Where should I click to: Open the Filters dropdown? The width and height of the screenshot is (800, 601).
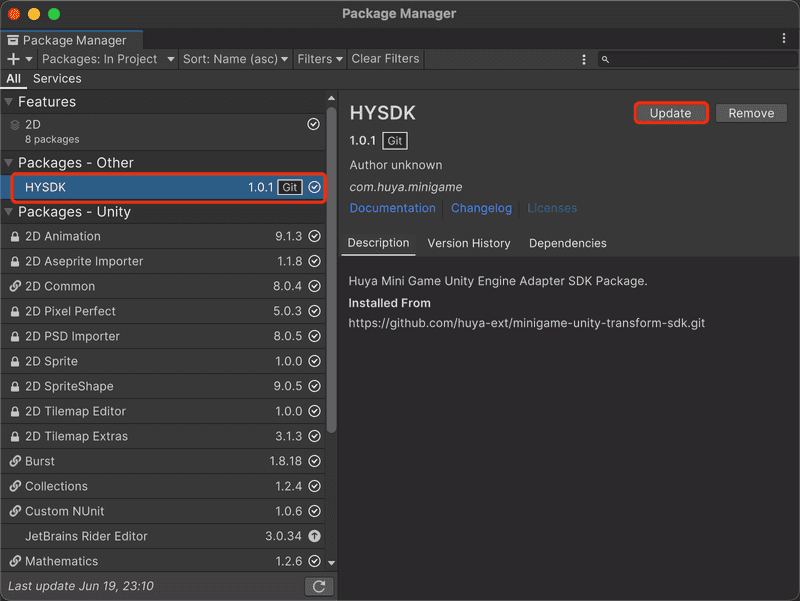(x=319, y=59)
